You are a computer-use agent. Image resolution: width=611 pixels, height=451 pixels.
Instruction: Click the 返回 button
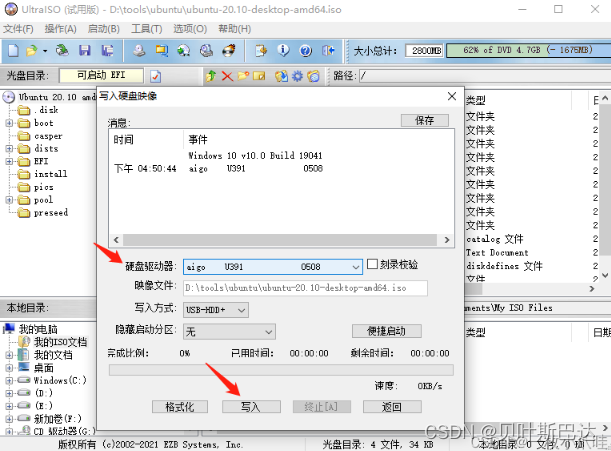392,407
